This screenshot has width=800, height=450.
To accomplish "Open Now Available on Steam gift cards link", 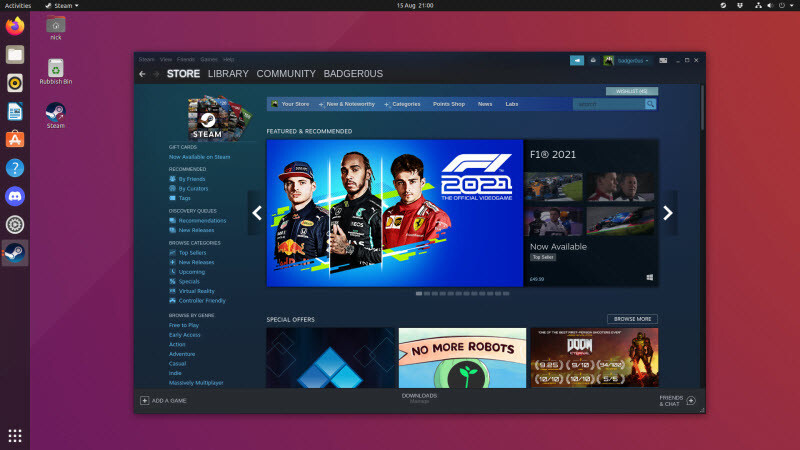I will pyautogui.click(x=199, y=157).
